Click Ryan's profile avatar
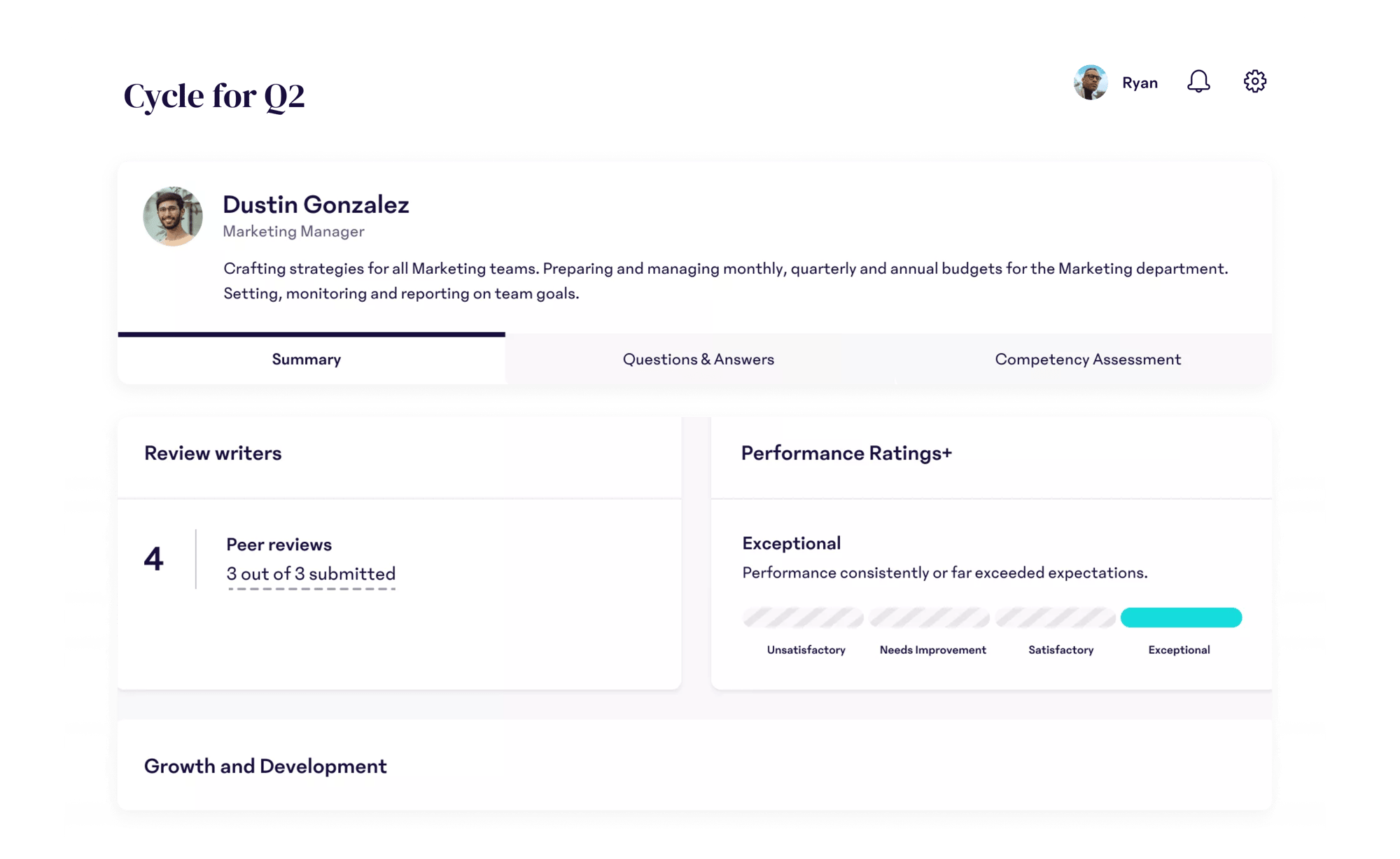 1090,82
